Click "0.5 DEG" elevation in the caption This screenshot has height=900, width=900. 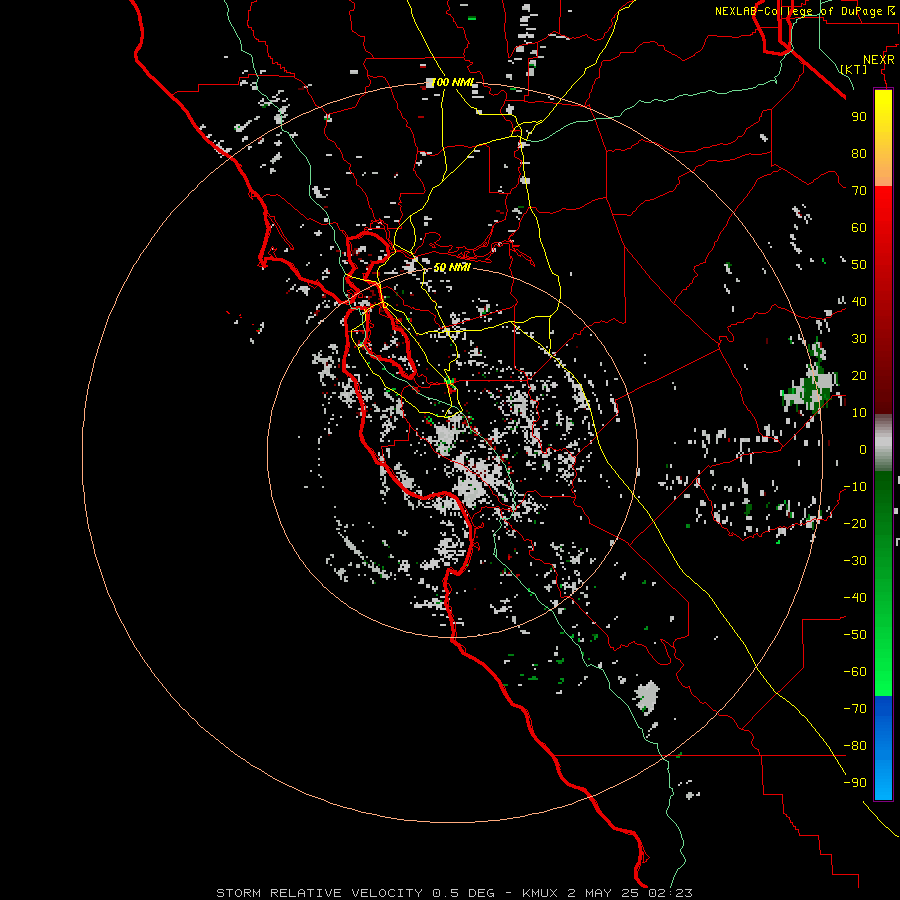click(x=463, y=893)
